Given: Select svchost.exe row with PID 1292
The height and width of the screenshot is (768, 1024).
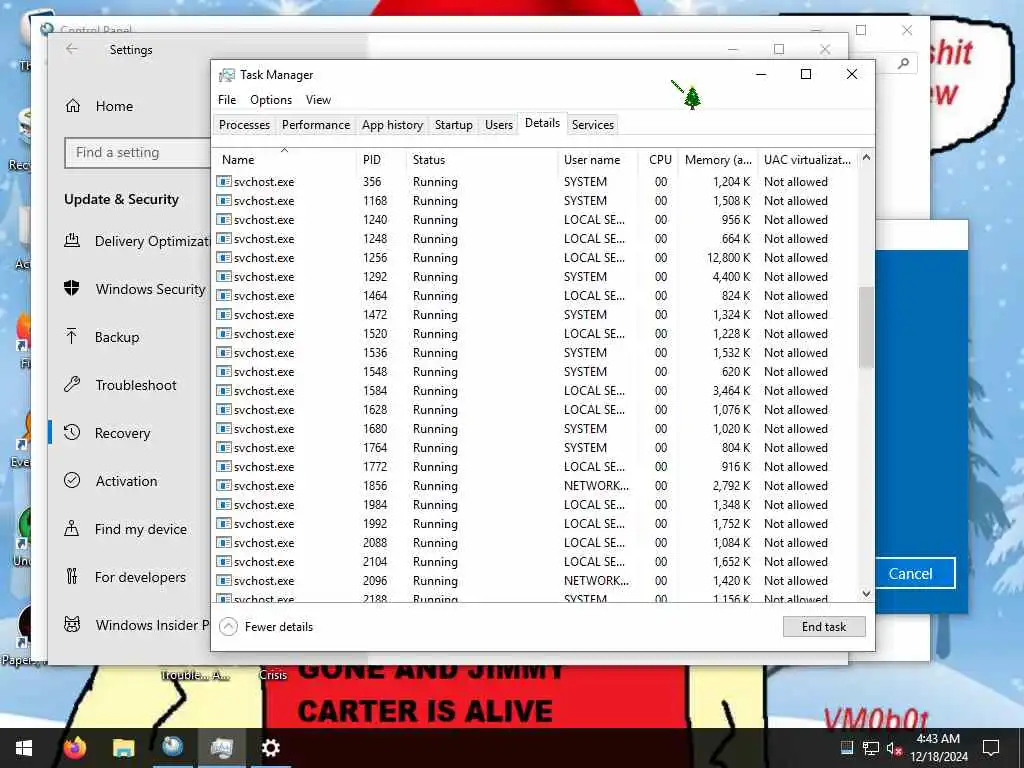Looking at the screenshot, I should pos(536,277).
